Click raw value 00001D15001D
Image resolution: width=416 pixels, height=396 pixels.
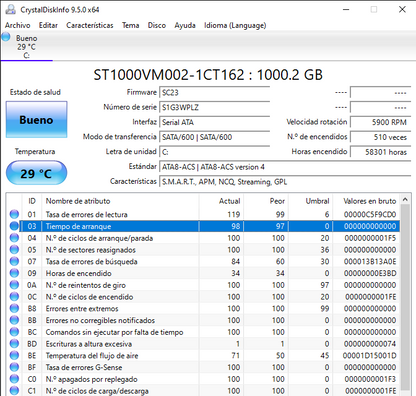[x=370, y=356]
